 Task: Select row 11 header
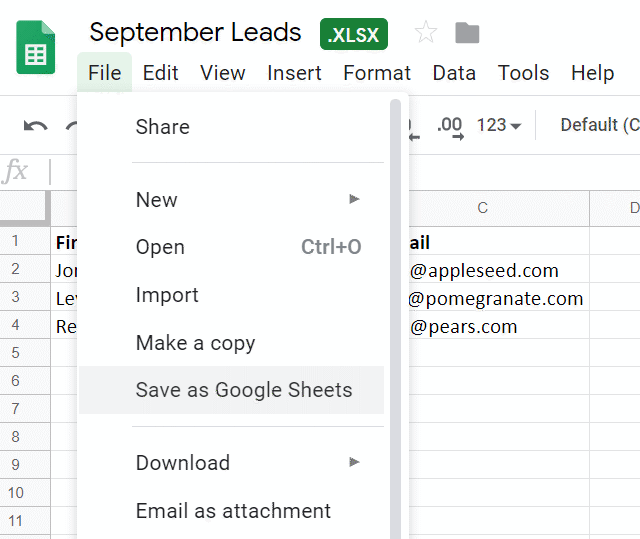click(25, 521)
